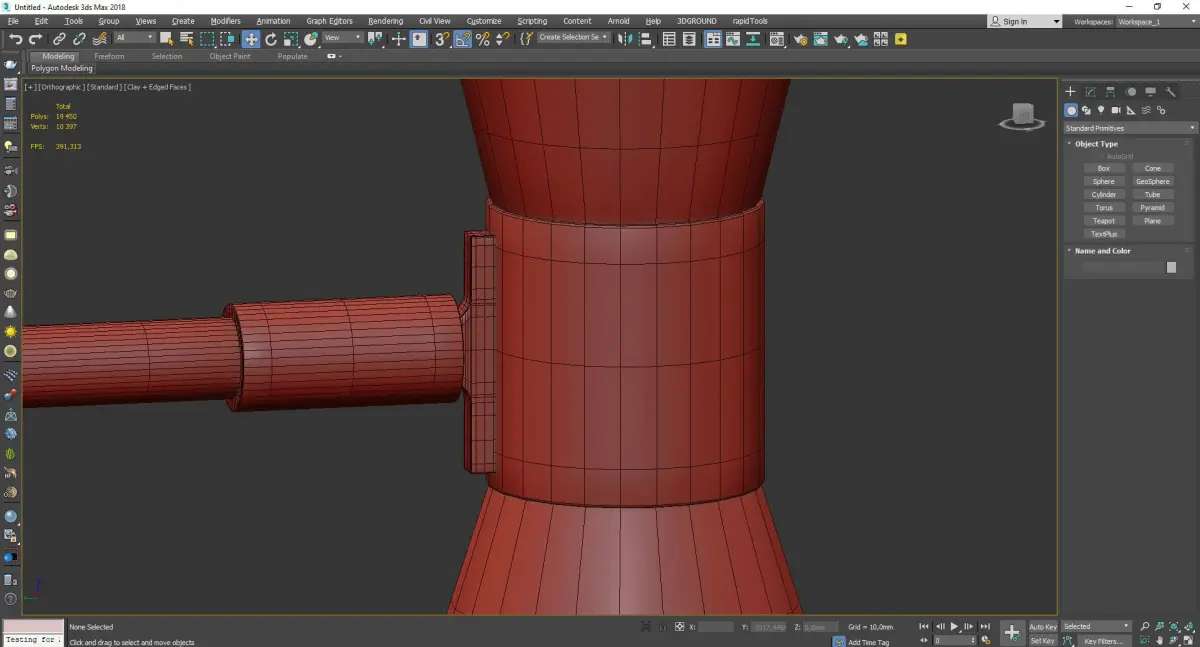Click the object color swatch

click(x=1171, y=268)
